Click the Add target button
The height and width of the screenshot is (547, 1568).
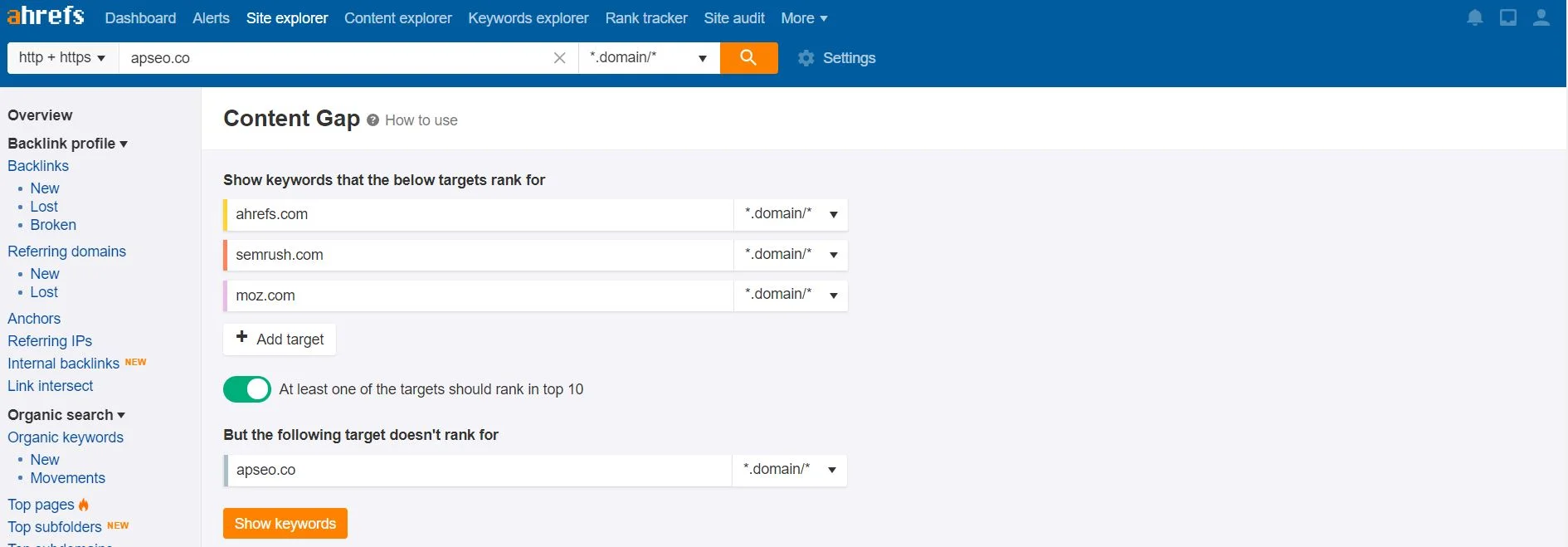click(x=280, y=339)
